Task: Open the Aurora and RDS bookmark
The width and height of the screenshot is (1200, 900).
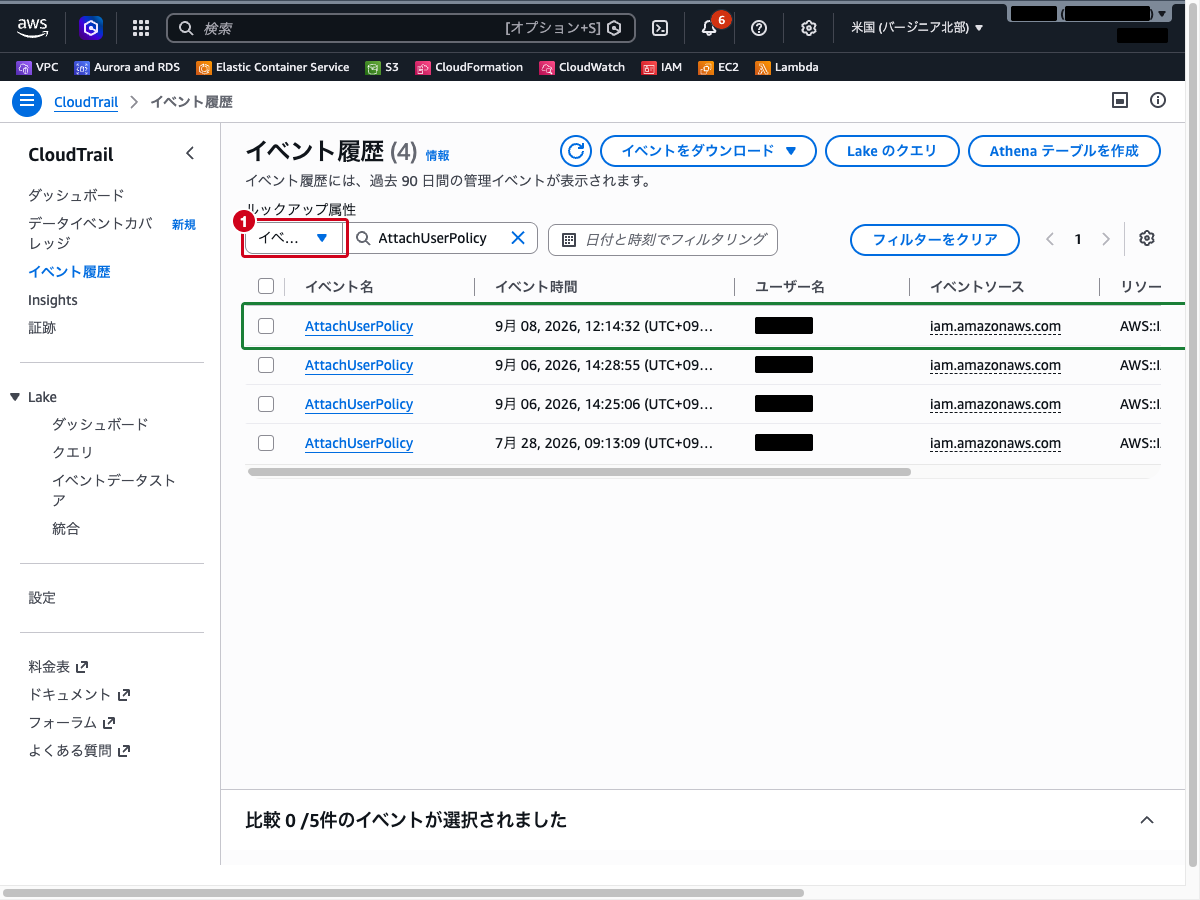Action: (x=127, y=67)
